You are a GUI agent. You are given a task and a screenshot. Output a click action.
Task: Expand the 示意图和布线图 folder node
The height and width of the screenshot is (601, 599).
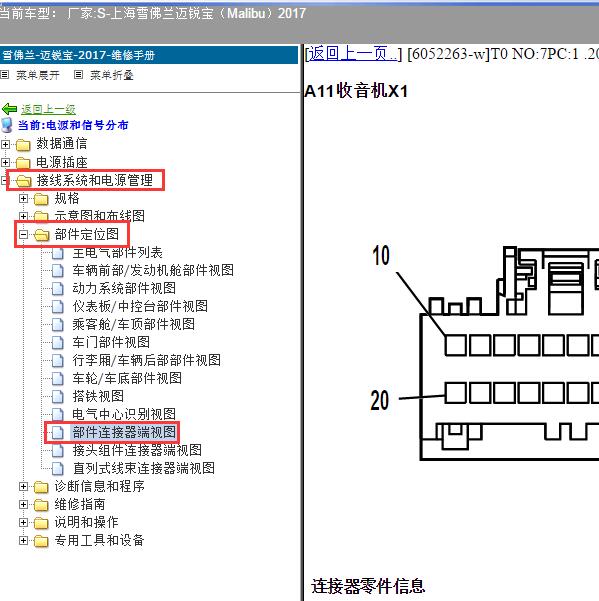[x=23, y=217]
